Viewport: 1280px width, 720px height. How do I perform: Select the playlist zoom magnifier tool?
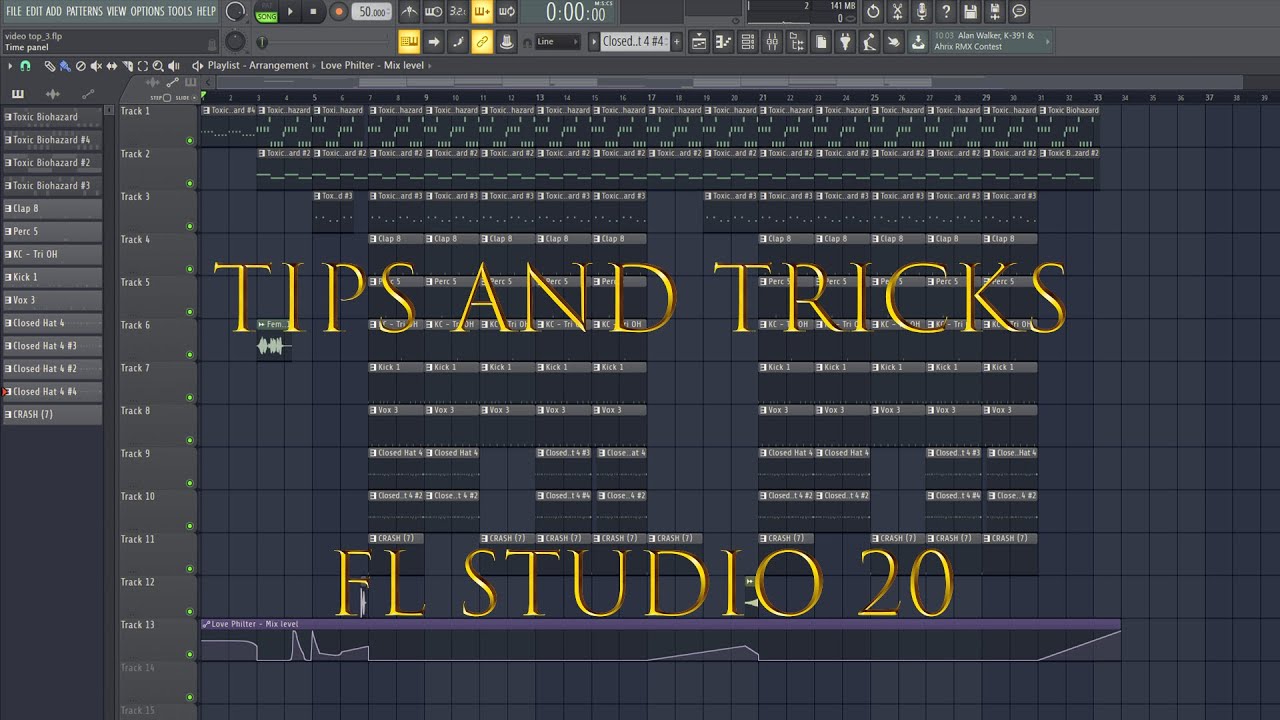pyautogui.click(x=160, y=66)
